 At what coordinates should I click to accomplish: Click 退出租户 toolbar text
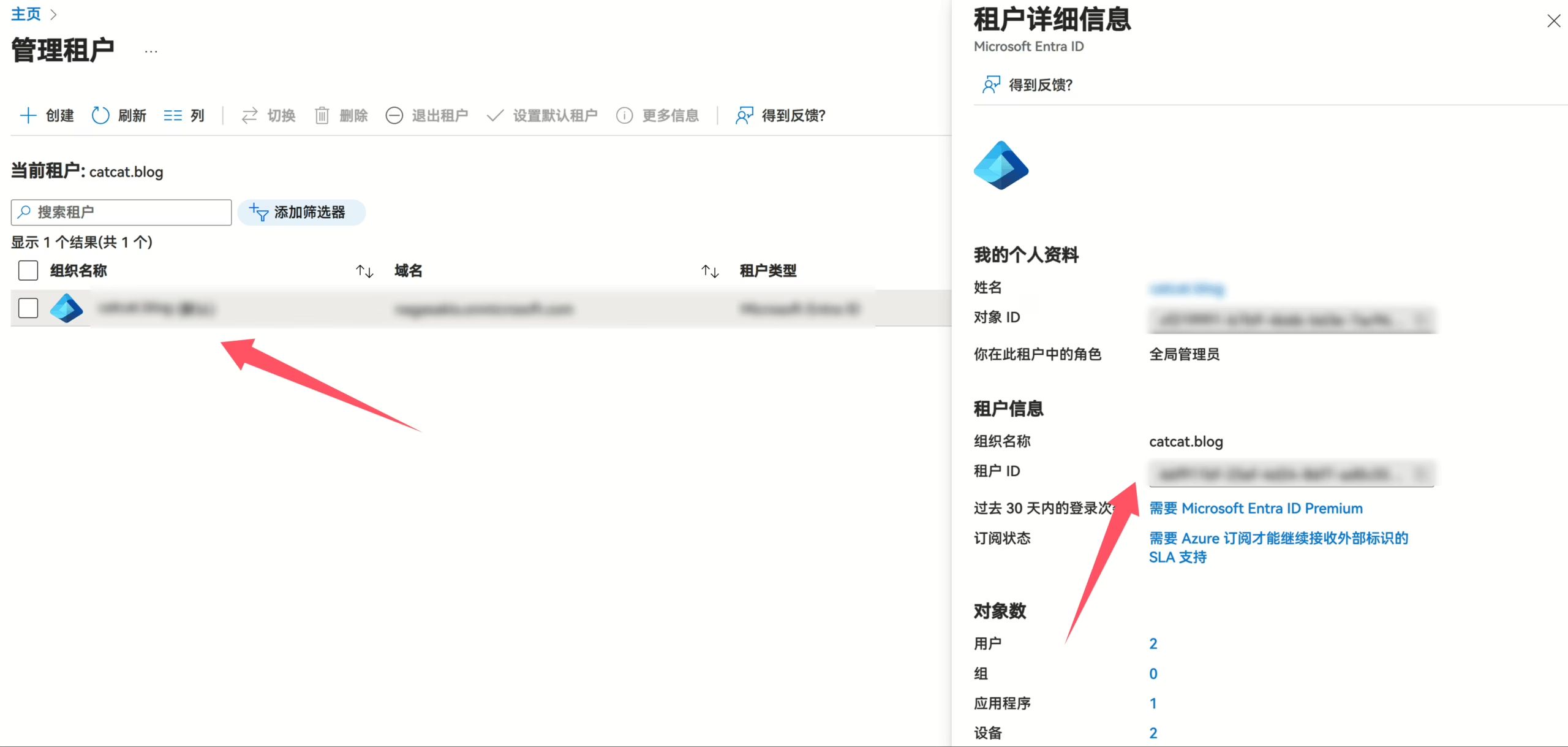pos(440,115)
